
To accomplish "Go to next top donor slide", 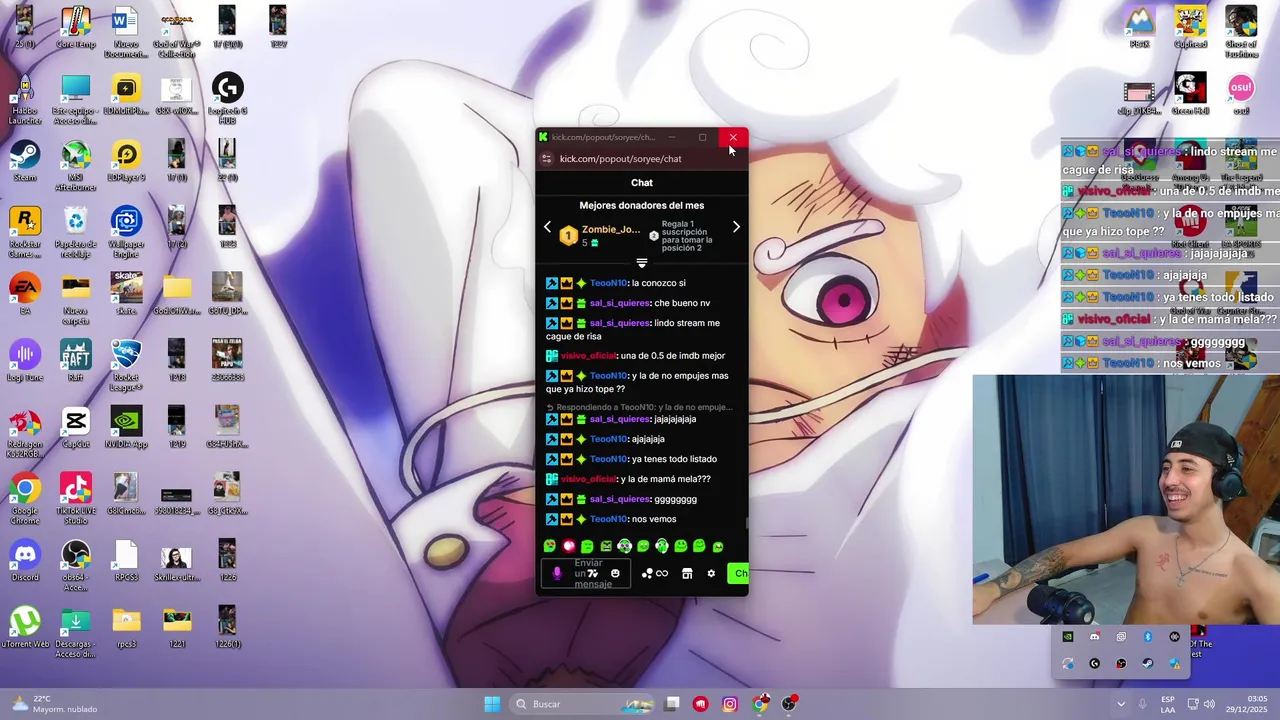I will [736, 227].
